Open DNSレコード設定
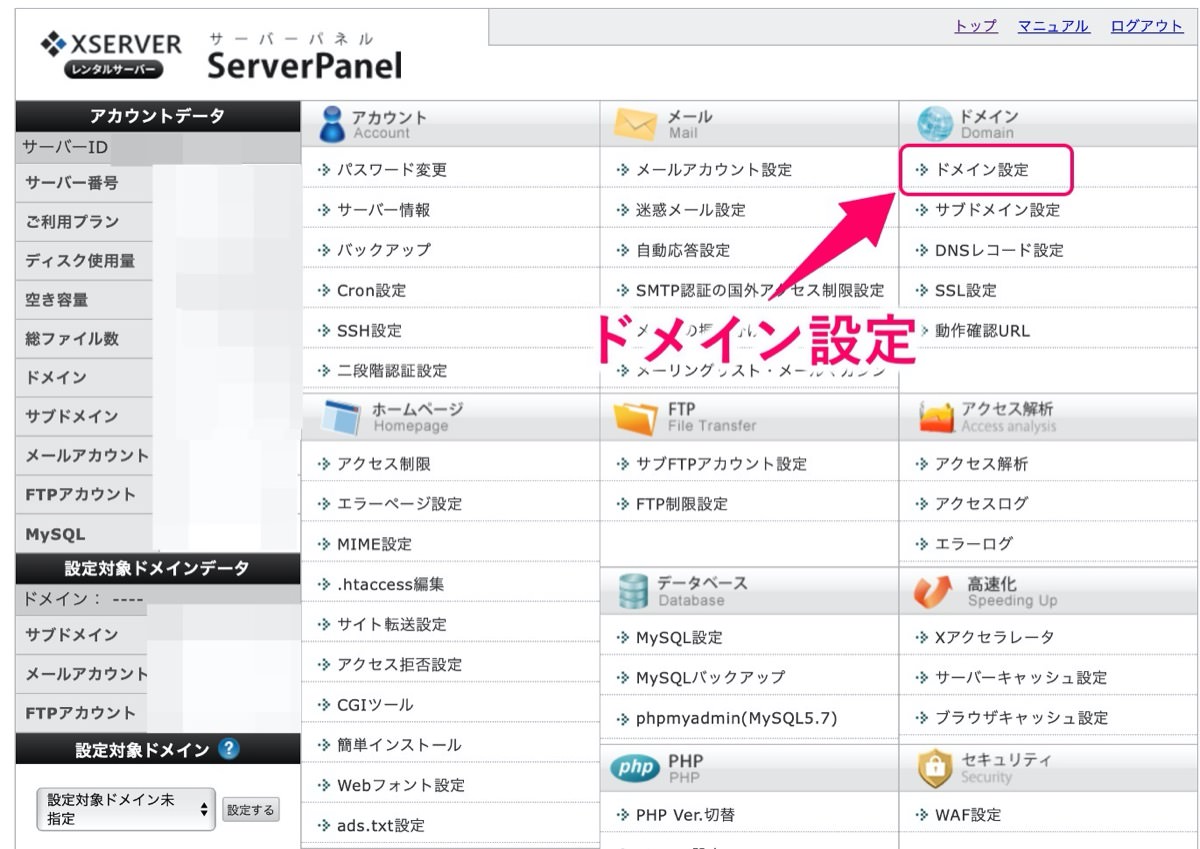Image resolution: width=1200 pixels, height=849 pixels. [x=999, y=250]
